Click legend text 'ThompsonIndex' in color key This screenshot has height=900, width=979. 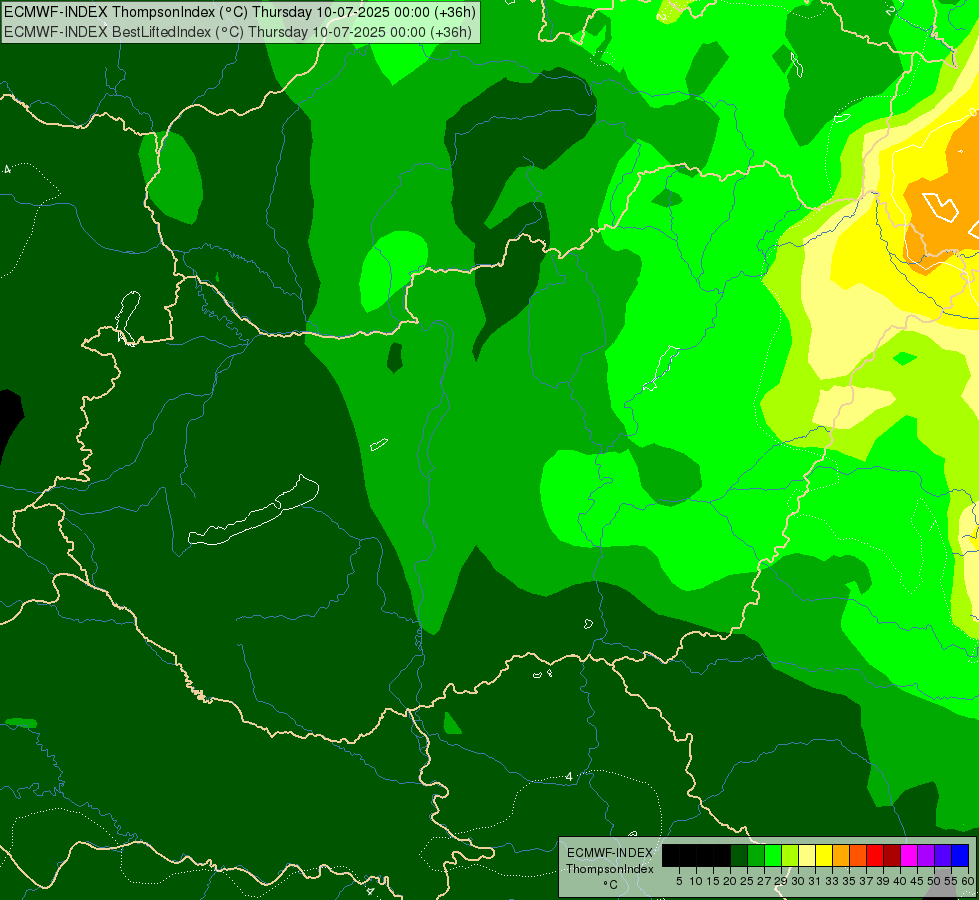pyautogui.click(x=609, y=869)
